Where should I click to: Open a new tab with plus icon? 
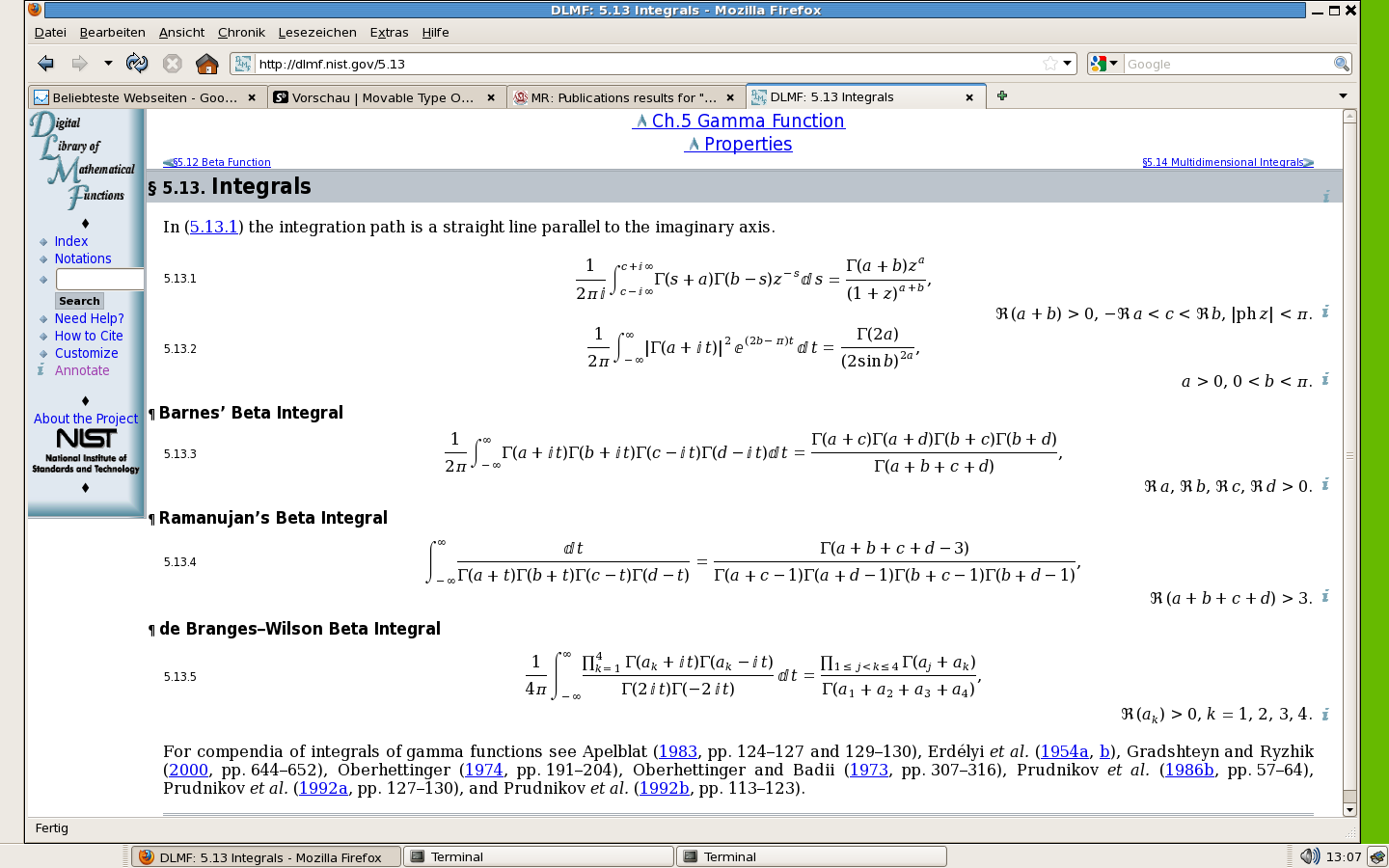[1002, 95]
